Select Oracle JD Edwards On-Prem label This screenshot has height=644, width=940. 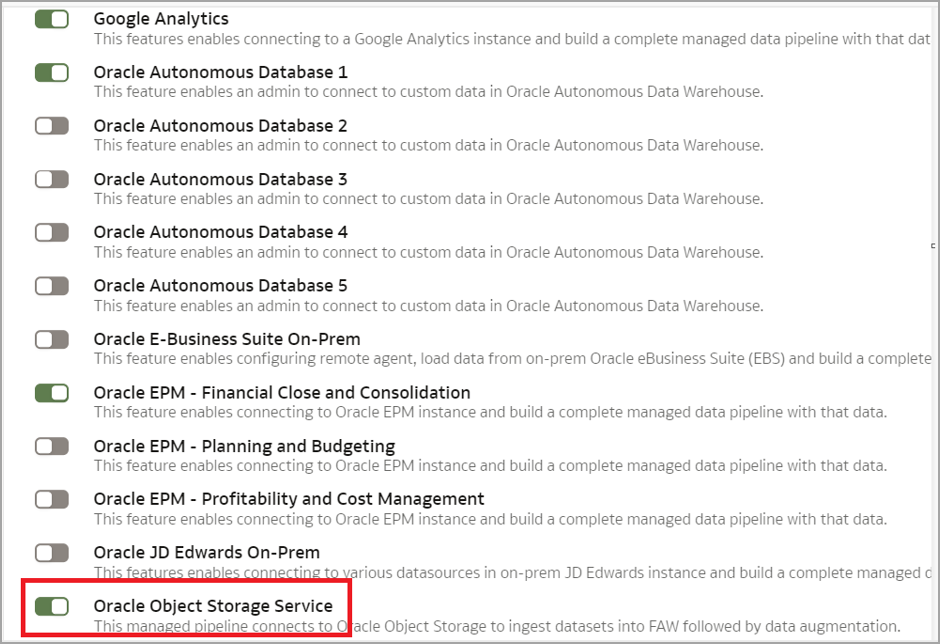point(207,553)
